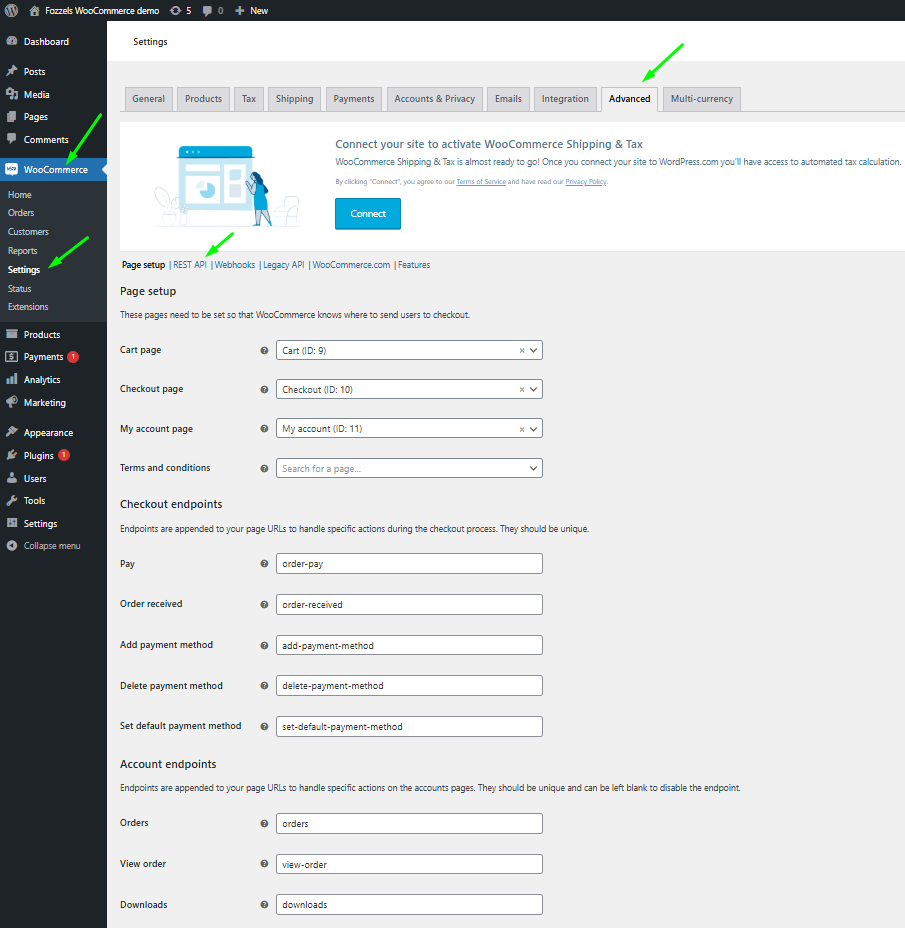Switch to Accounts & Privacy tab
Image resolution: width=905 pixels, height=928 pixels.
434,99
